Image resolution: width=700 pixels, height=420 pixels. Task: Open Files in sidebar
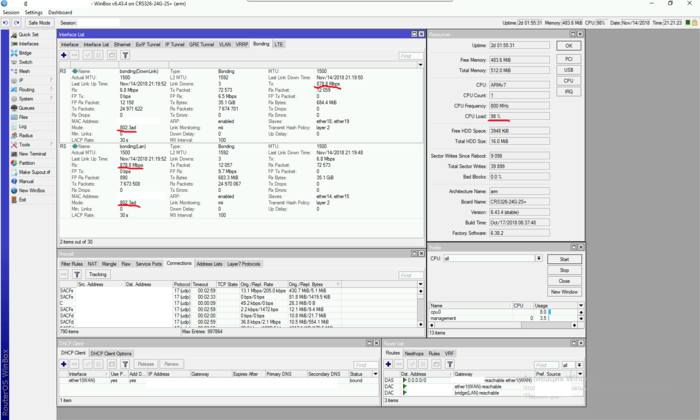tap(23, 117)
